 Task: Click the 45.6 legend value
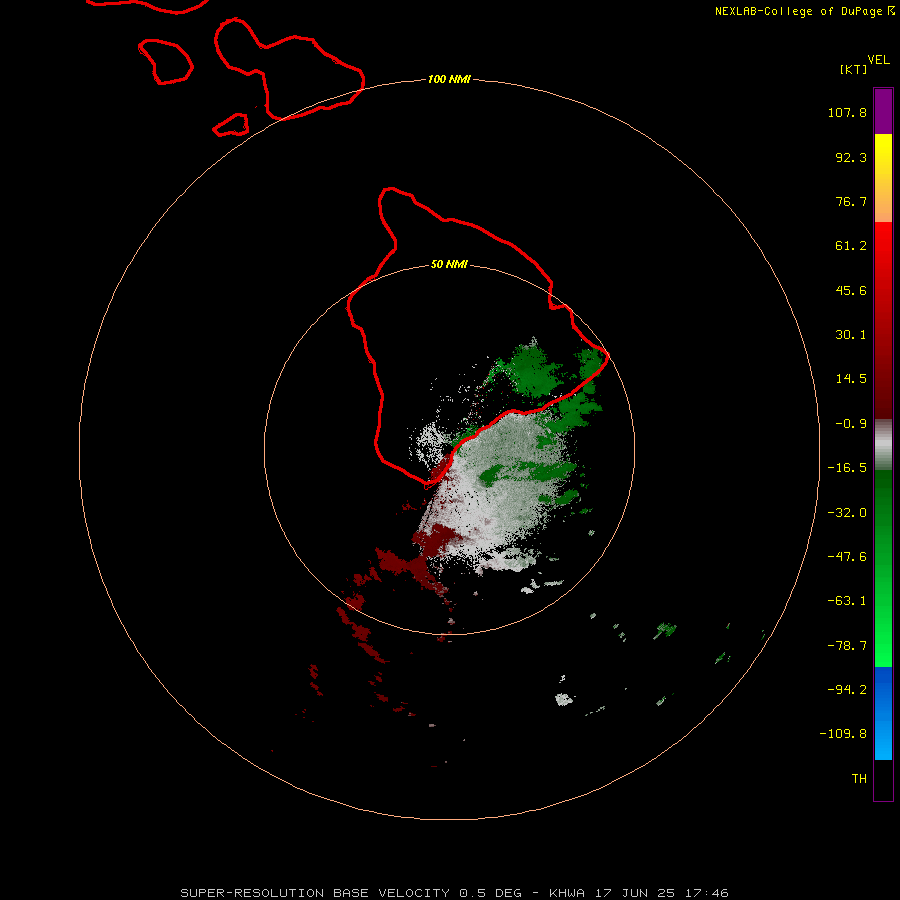click(x=851, y=290)
